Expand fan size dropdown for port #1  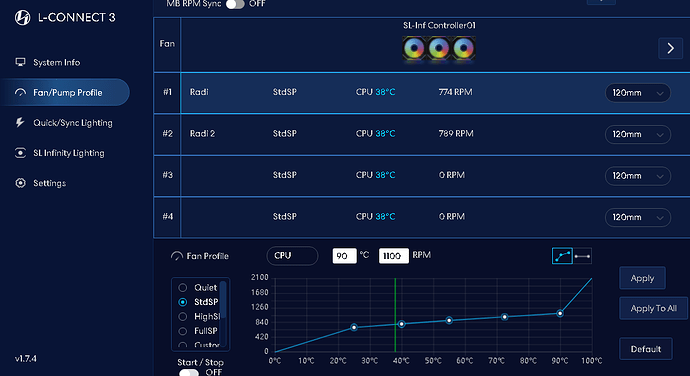click(x=638, y=93)
